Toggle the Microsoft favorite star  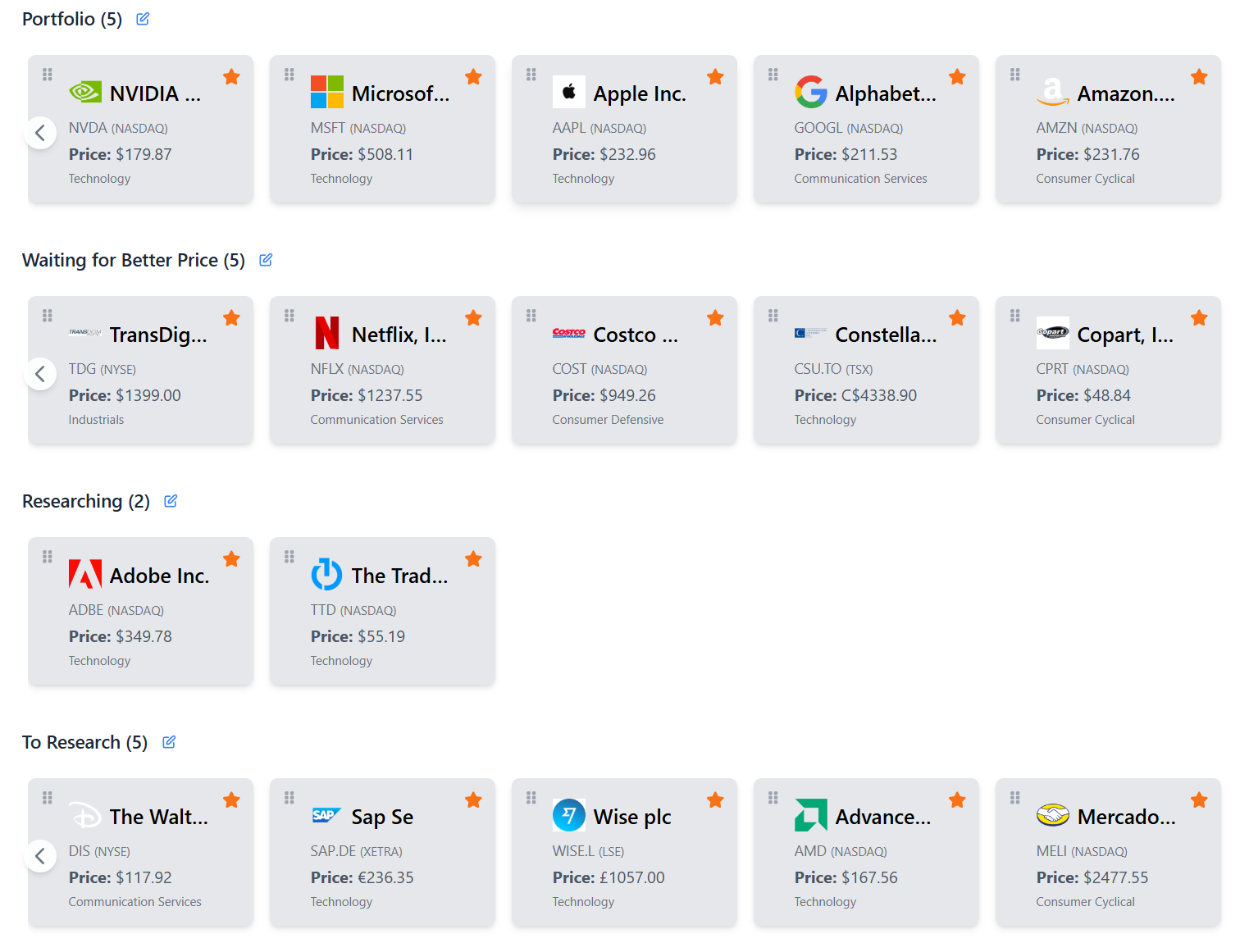[474, 77]
